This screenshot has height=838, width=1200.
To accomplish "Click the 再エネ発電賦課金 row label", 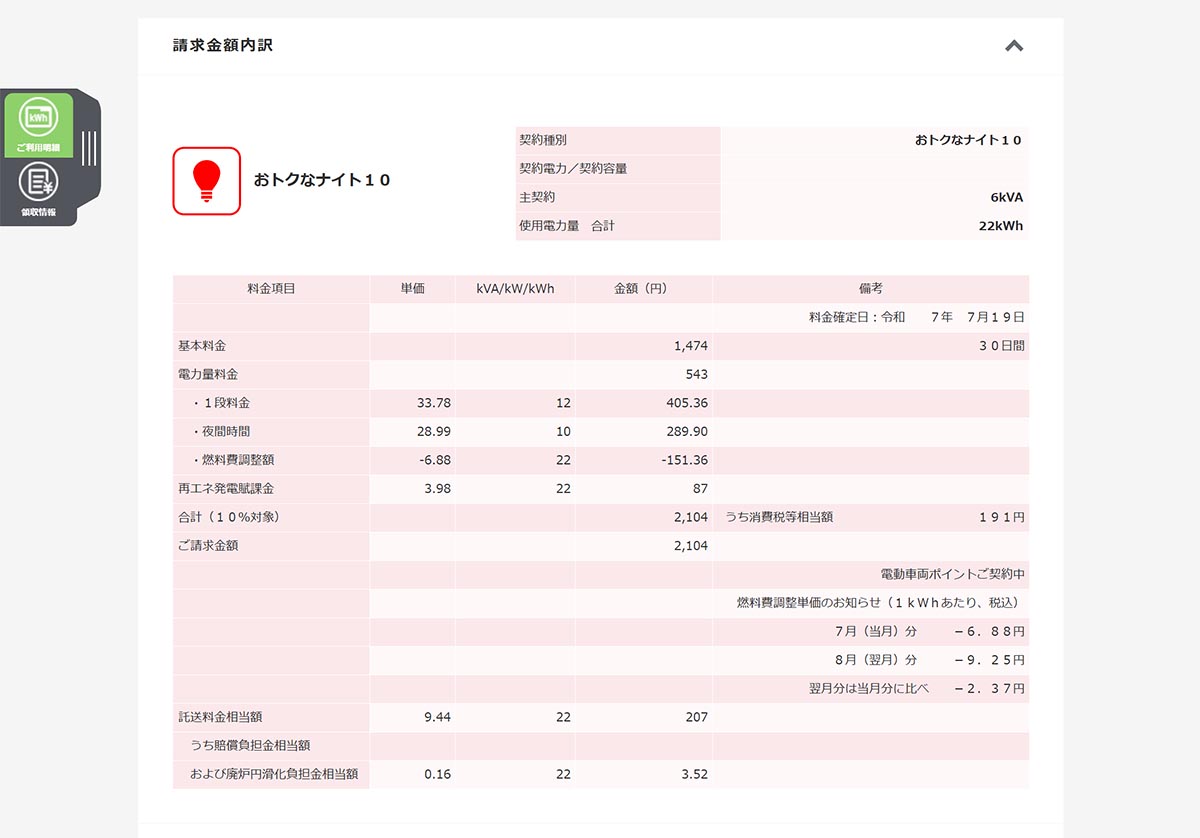I will [226, 489].
